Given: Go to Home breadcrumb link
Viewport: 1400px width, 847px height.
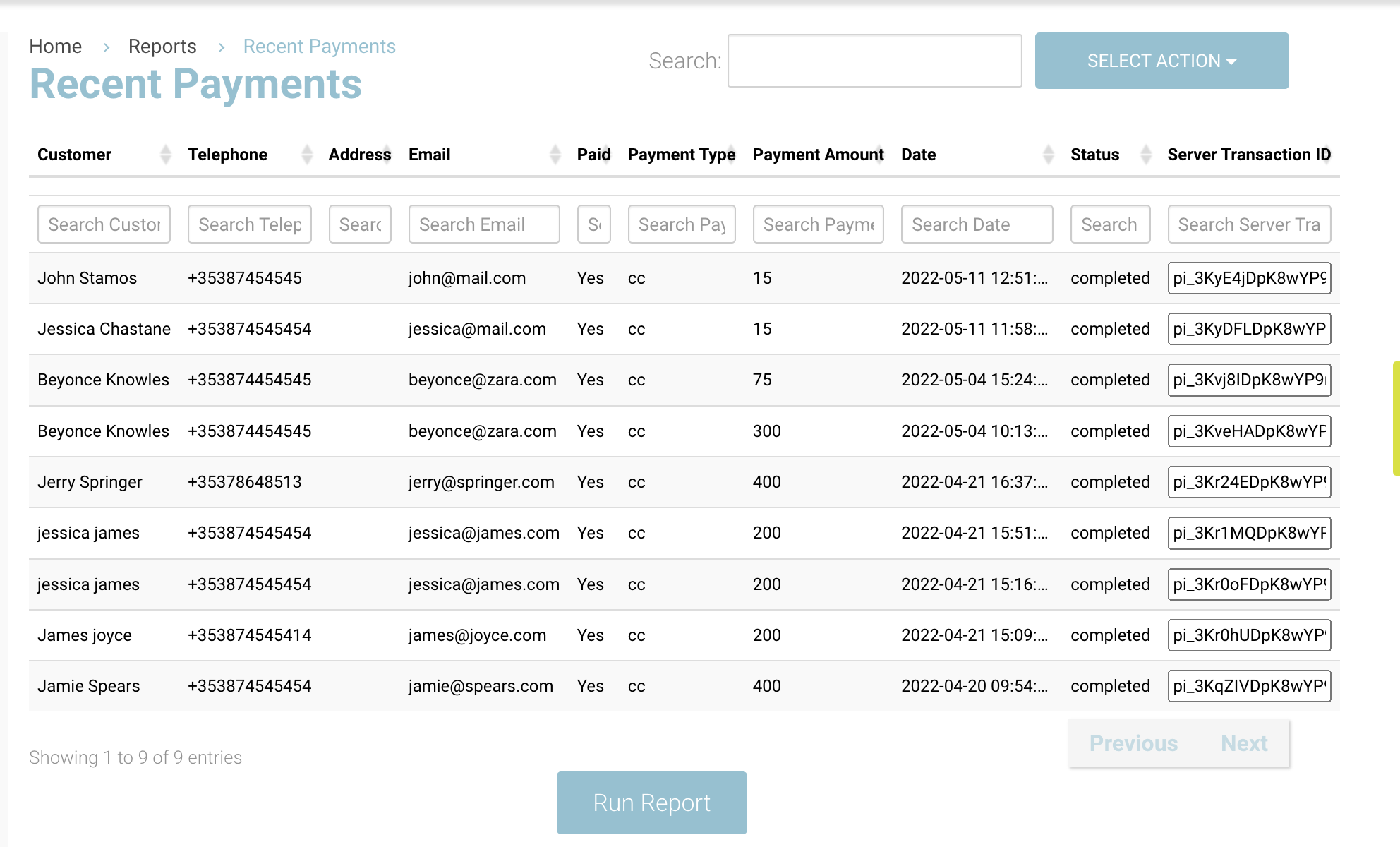Looking at the screenshot, I should 55,47.
